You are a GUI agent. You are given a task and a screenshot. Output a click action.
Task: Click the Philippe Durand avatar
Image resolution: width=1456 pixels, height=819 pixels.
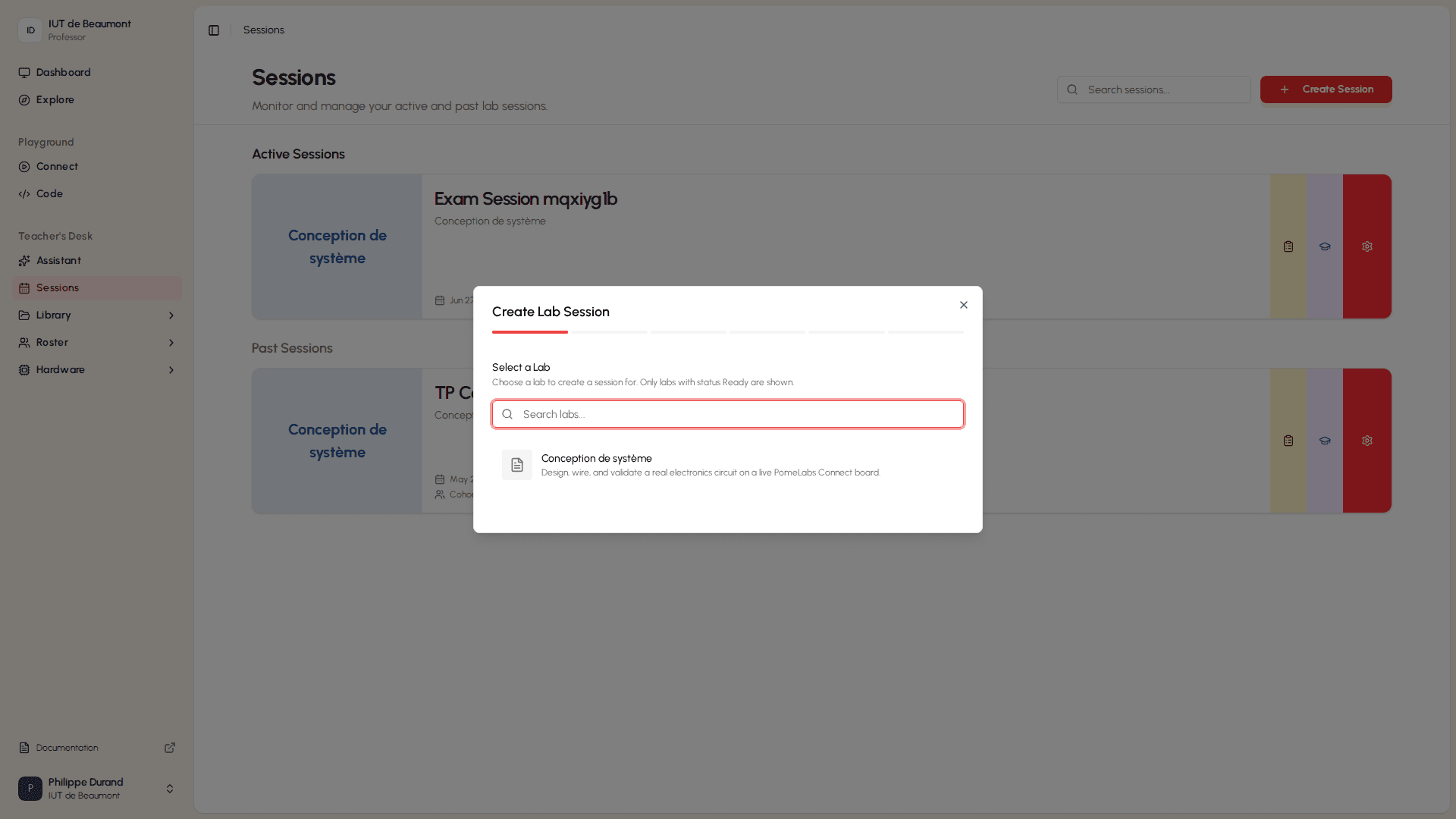pos(30,789)
